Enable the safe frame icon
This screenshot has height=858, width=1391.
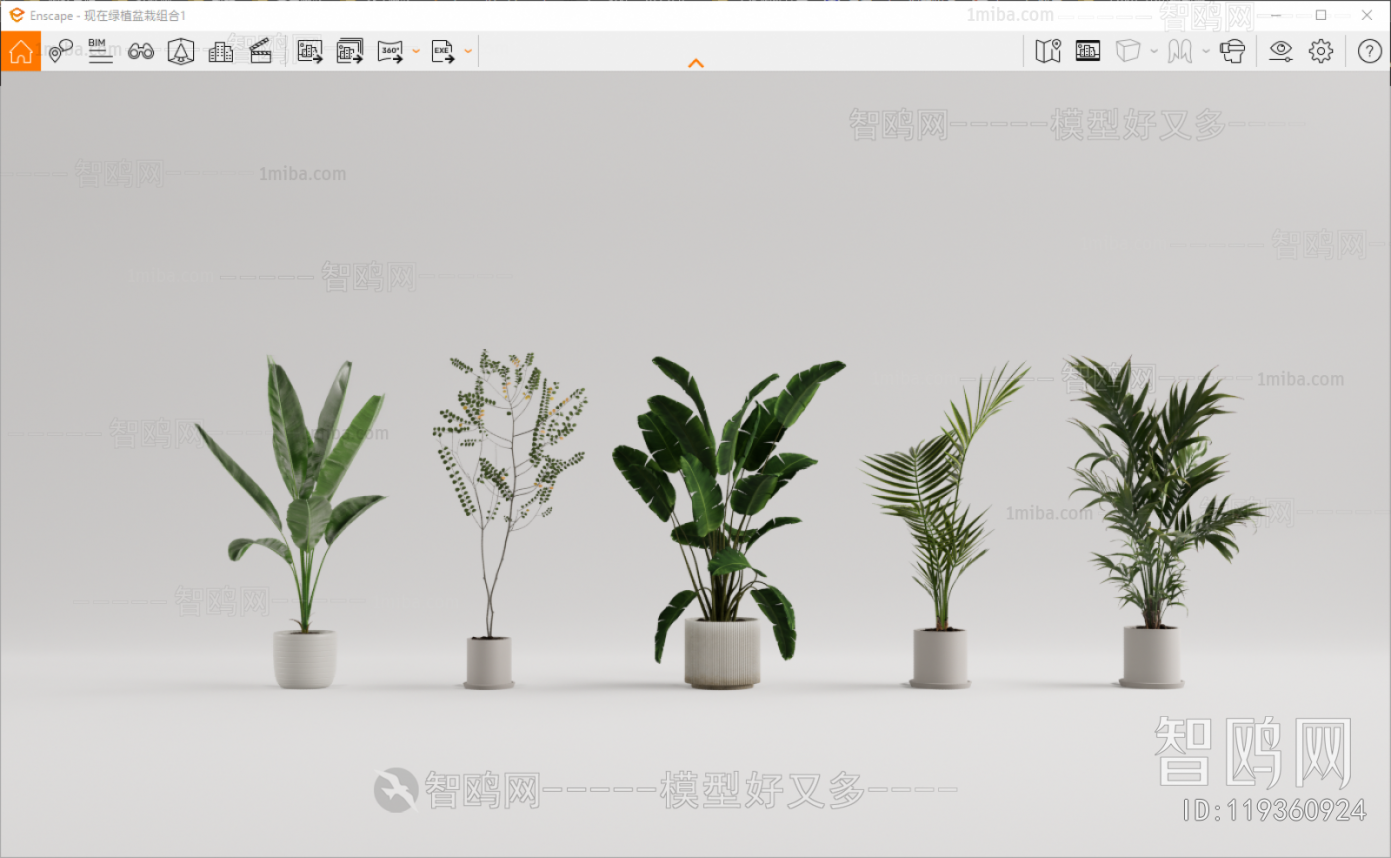181,51
